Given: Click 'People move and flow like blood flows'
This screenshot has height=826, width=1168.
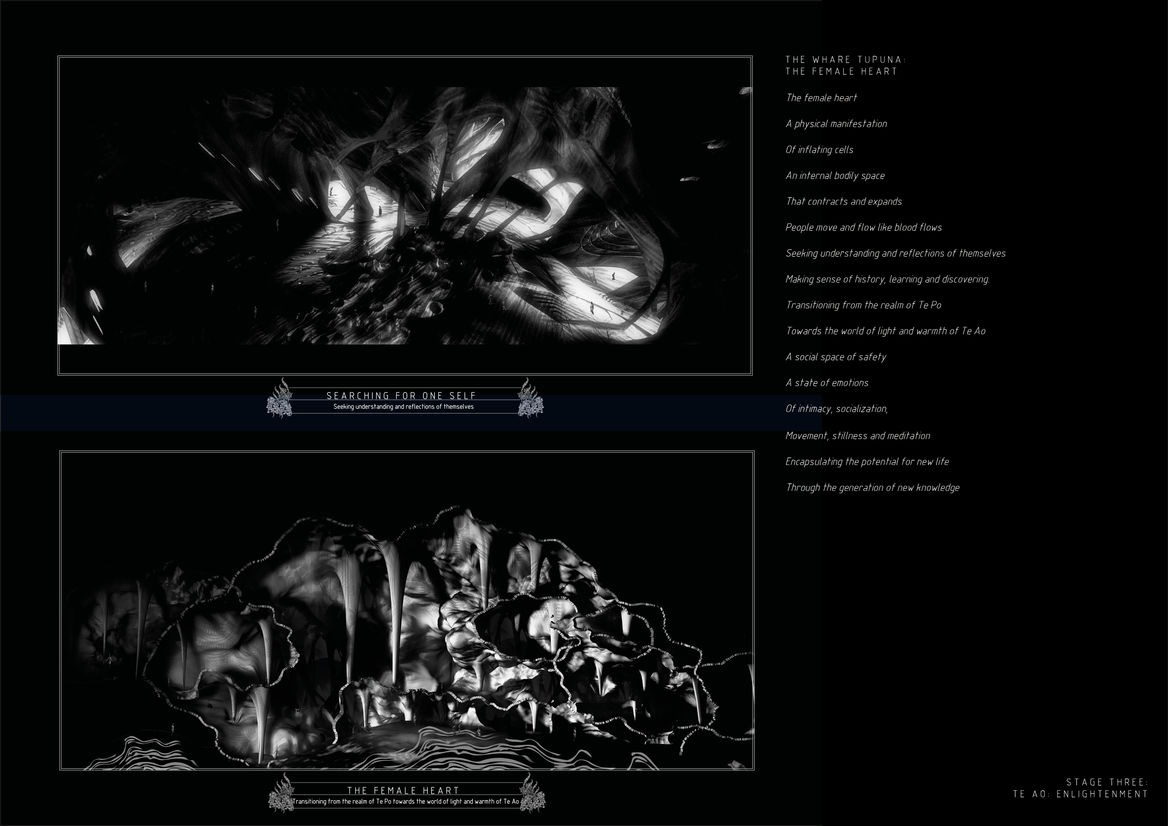Looking at the screenshot, I should (x=863, y=228).
